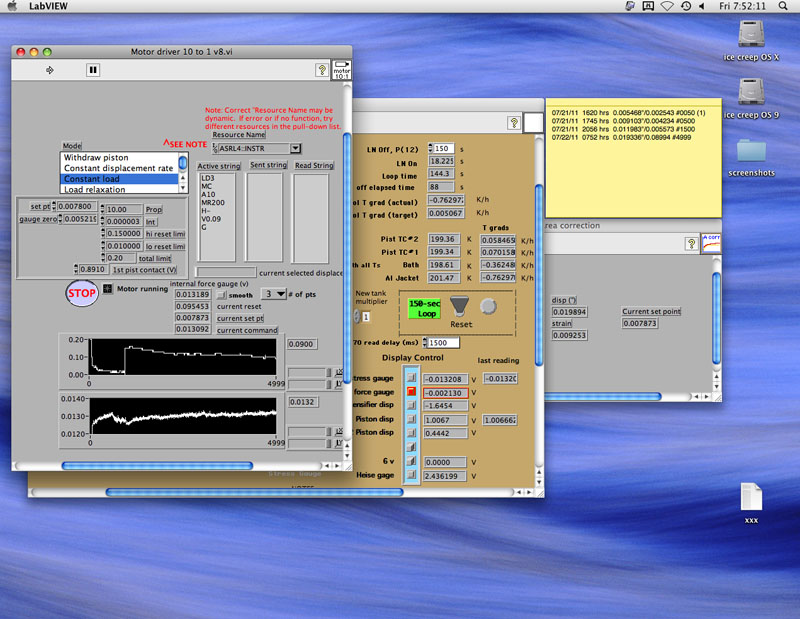Toggle the Heise gage display button
The image size is (800, 619).
(x=410, y=476)
